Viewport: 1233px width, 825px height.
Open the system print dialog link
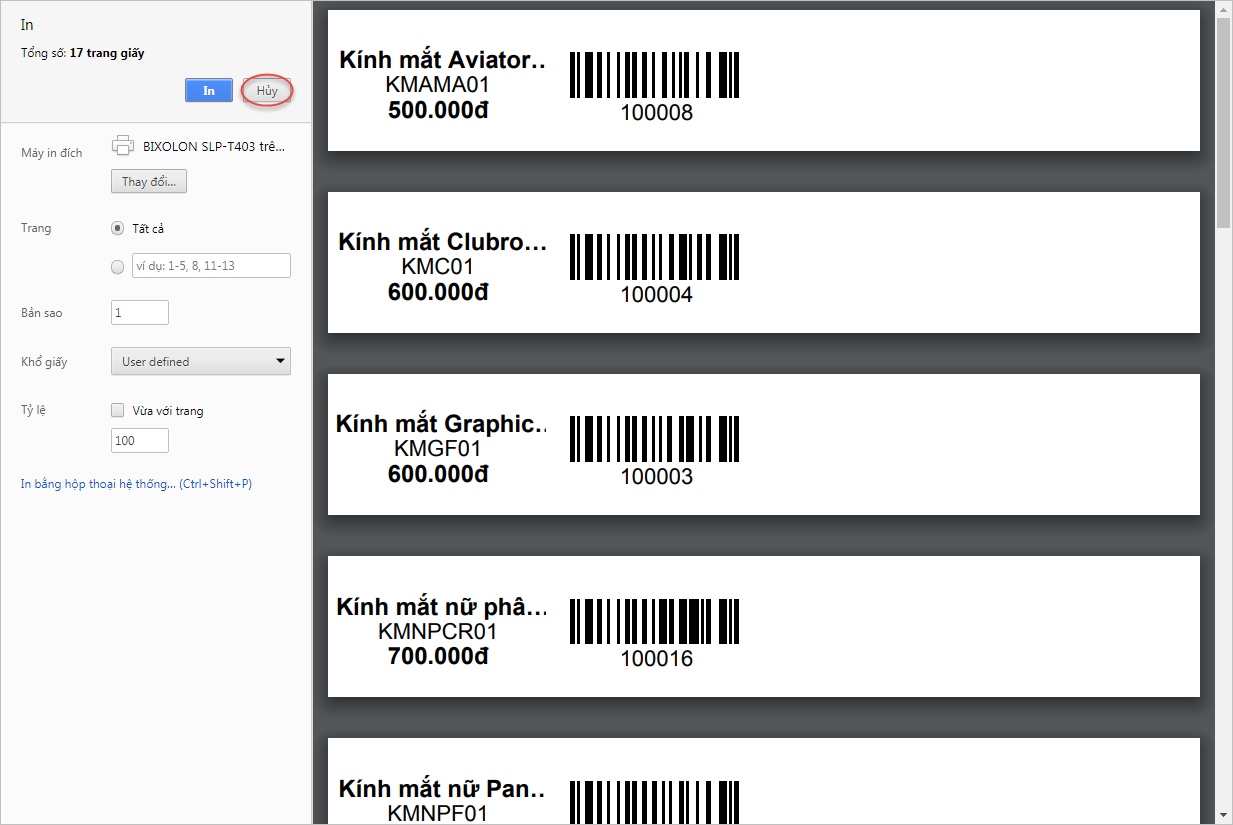136,484
